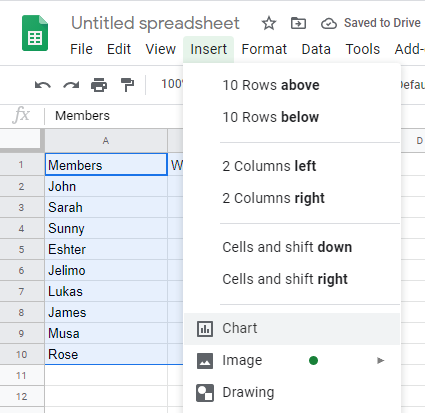The image size is (425, 413).
Task: Select row 12 header
Action: [21, 396]
